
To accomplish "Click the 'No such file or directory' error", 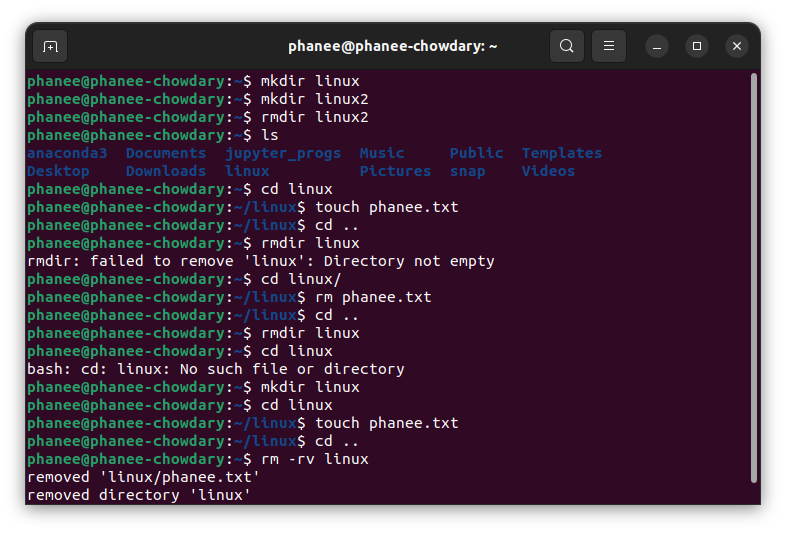I will click(x=216, y=369).
